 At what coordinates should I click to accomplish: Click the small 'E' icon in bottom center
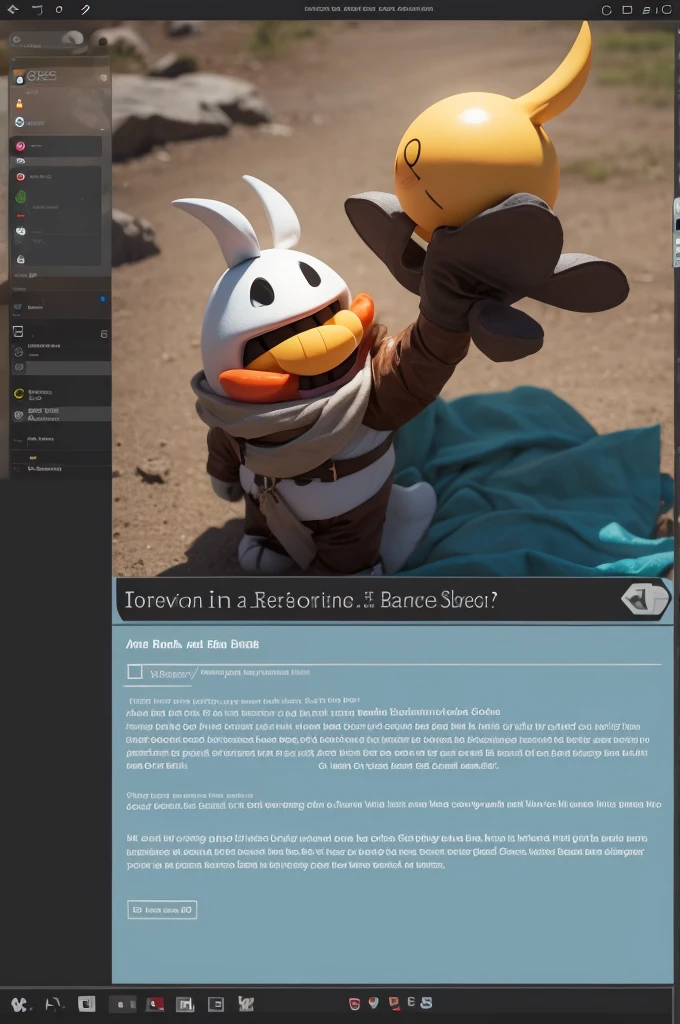coord(411,1002)
